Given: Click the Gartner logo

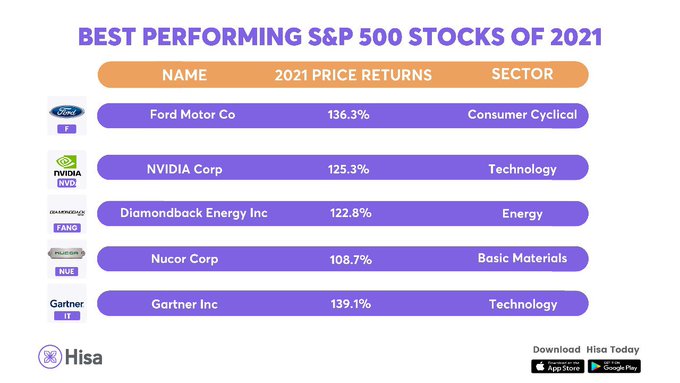Looking at the screenshot, I should [x=67, y=304].
